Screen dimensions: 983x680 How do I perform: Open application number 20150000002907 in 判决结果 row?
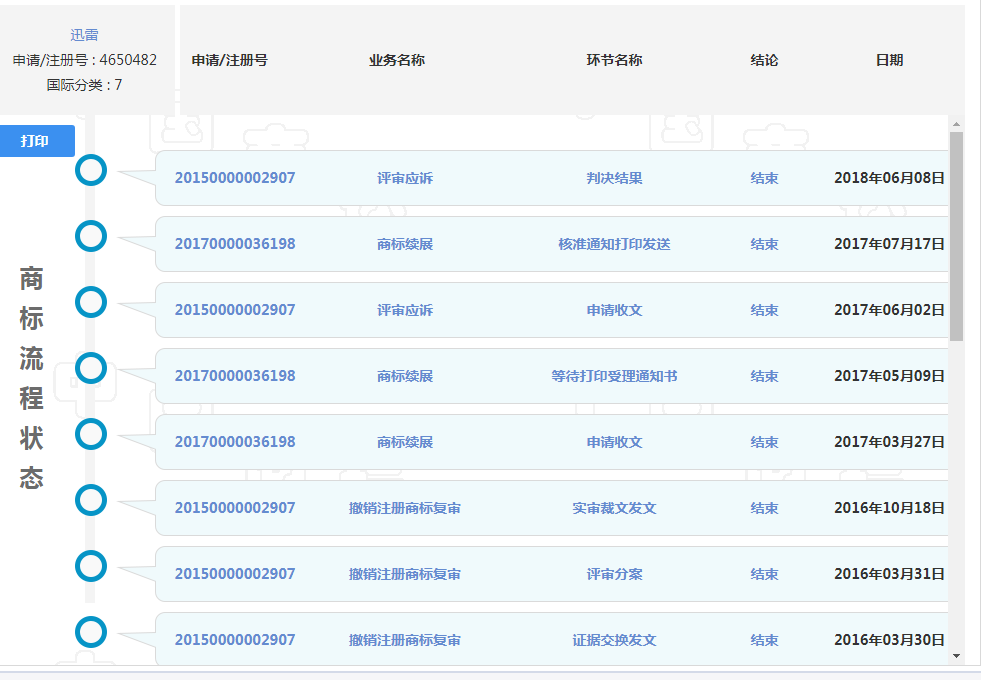click(x=235, y=177)
